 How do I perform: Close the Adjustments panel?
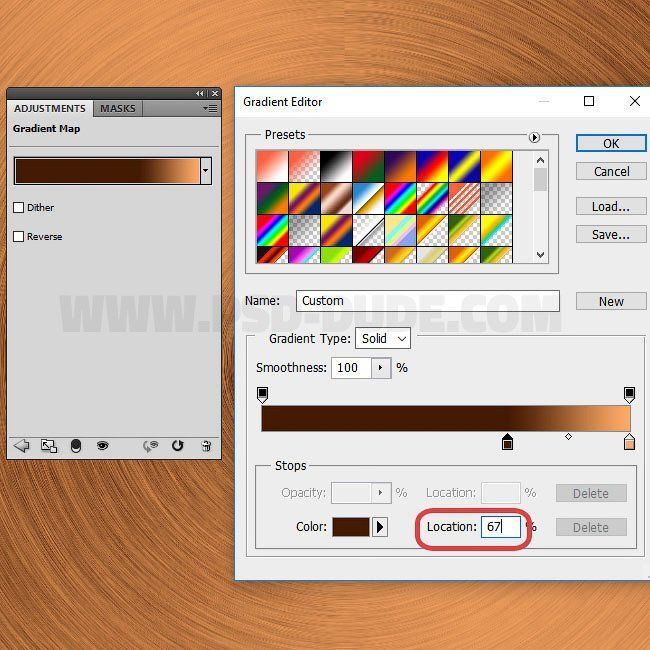pyautogui.click(x=215, y=94)
